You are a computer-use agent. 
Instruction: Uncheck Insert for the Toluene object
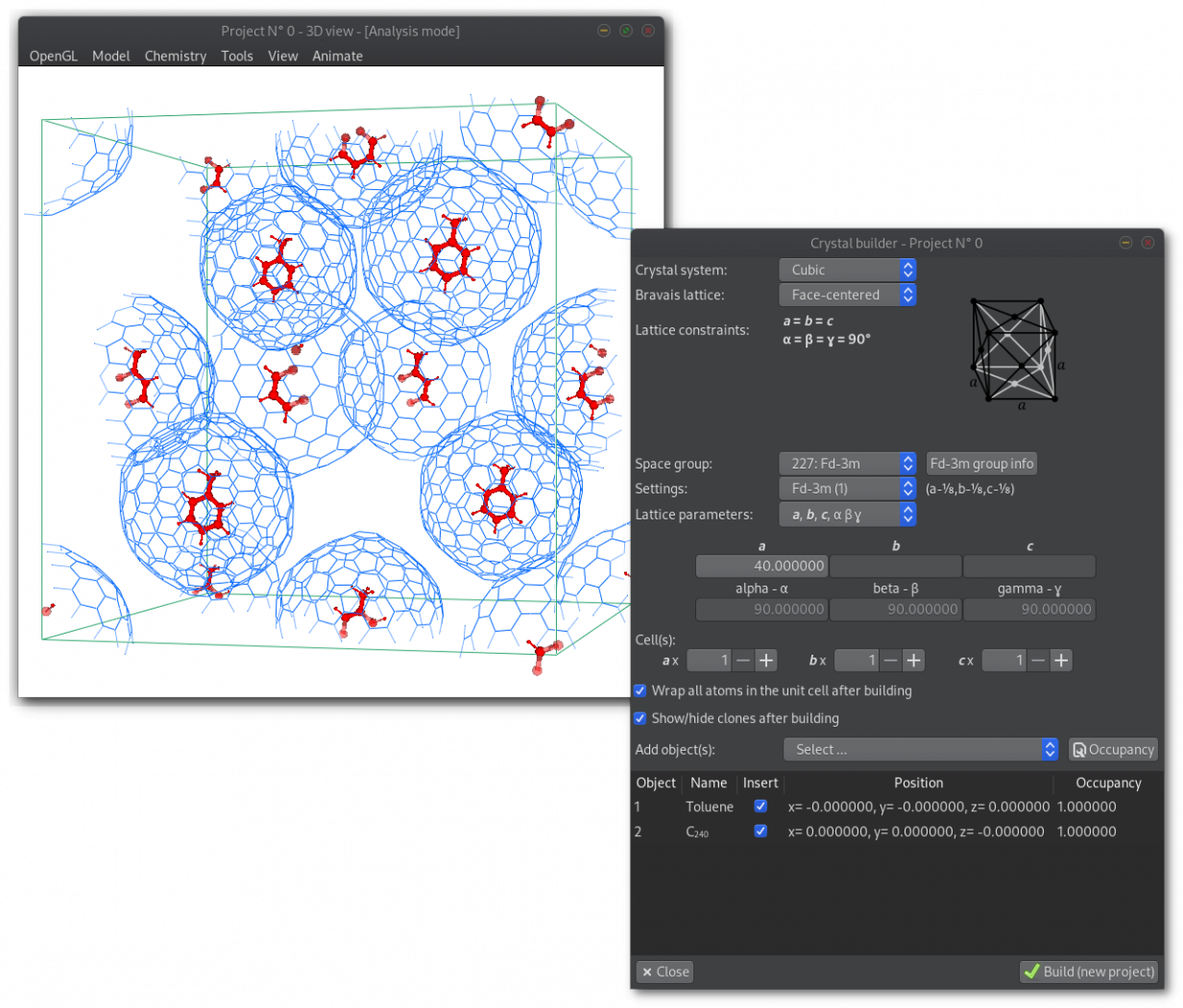point(760,806)
